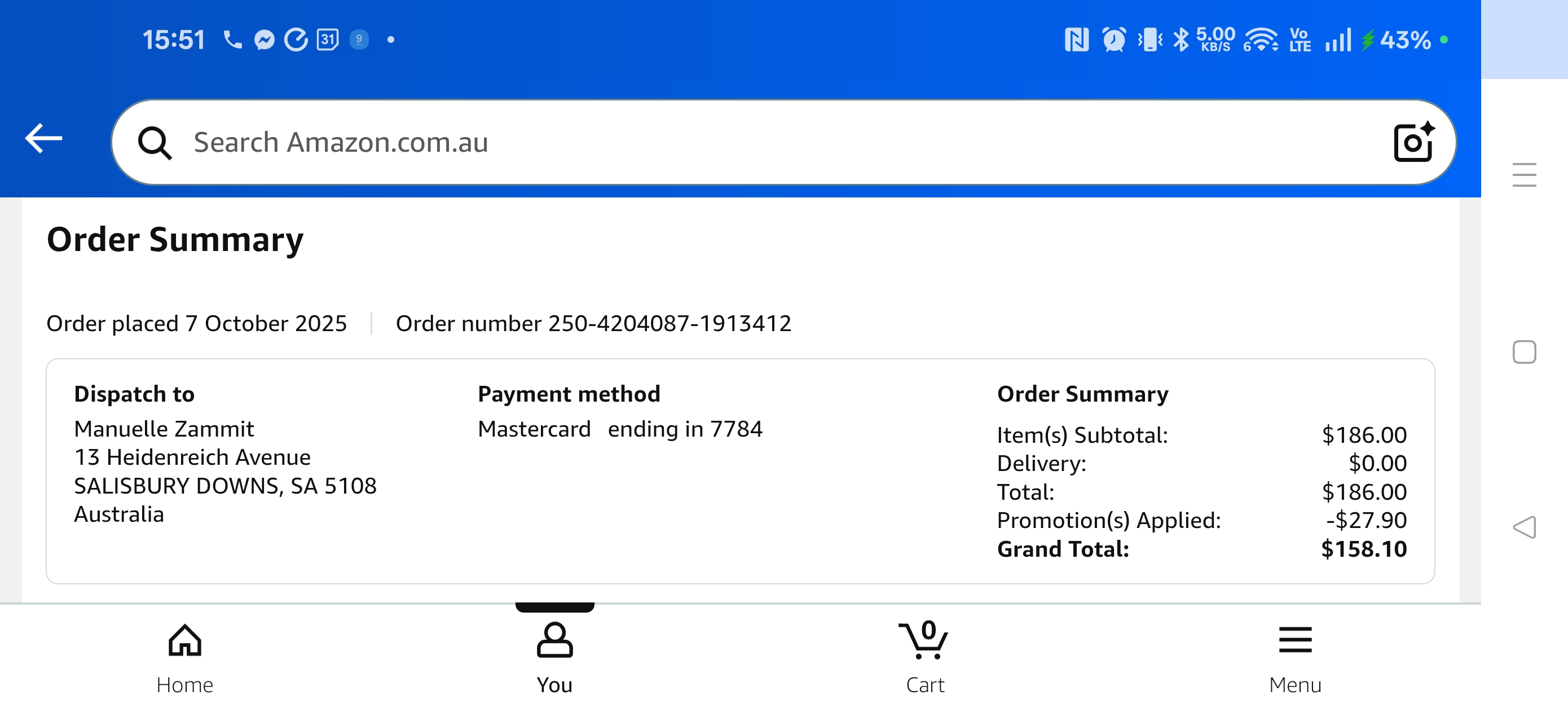
Task: Focus the Search Amazon.com.au field
Action: pyautogui.click(x=730, y=143)
